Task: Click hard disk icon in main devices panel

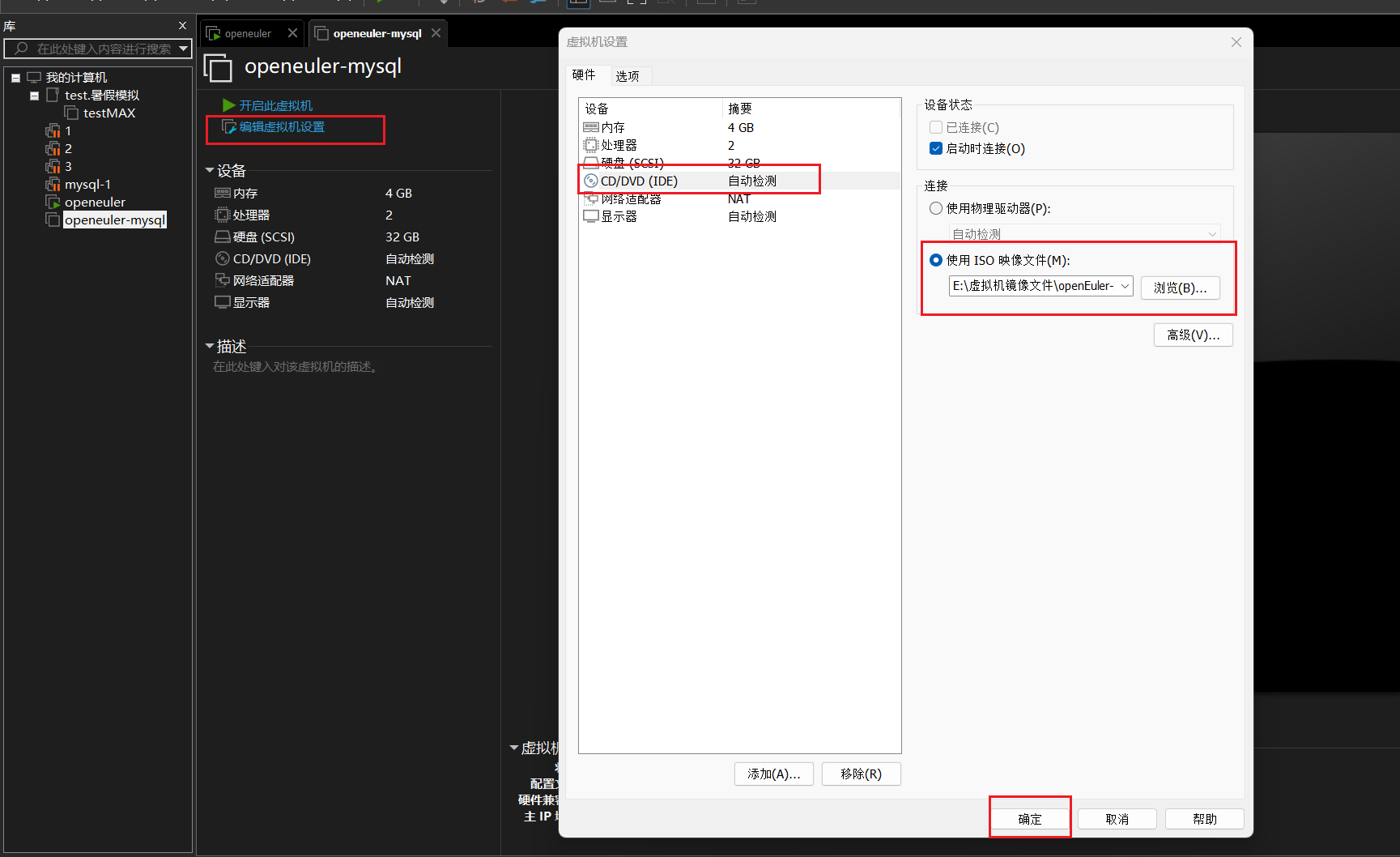Action: click(223, 237)
